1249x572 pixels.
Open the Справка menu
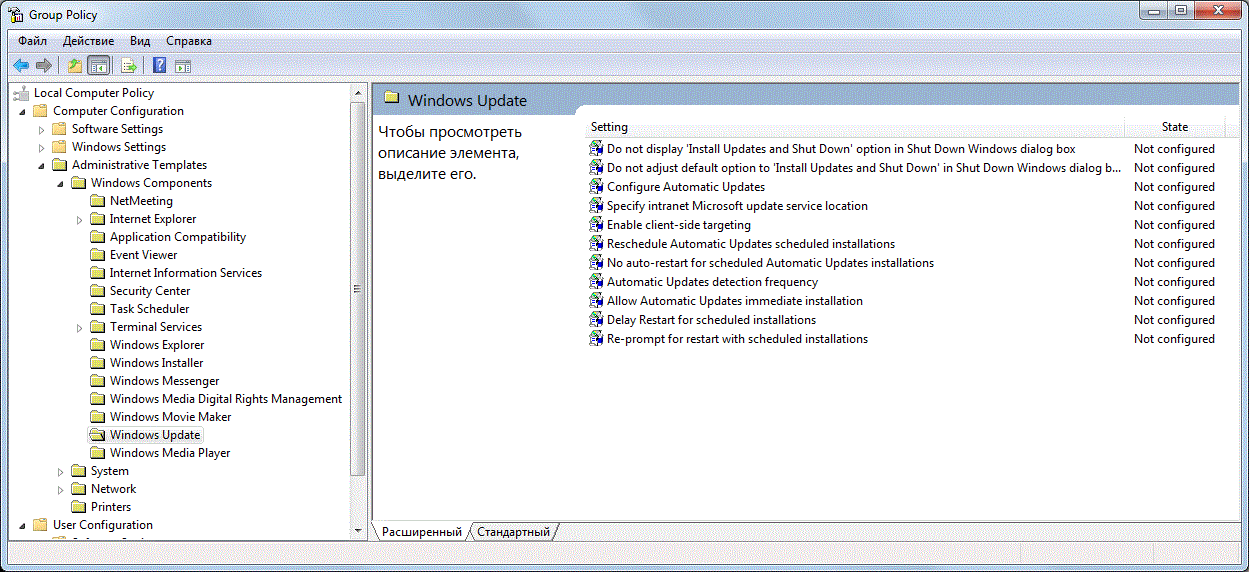[189, 41]
